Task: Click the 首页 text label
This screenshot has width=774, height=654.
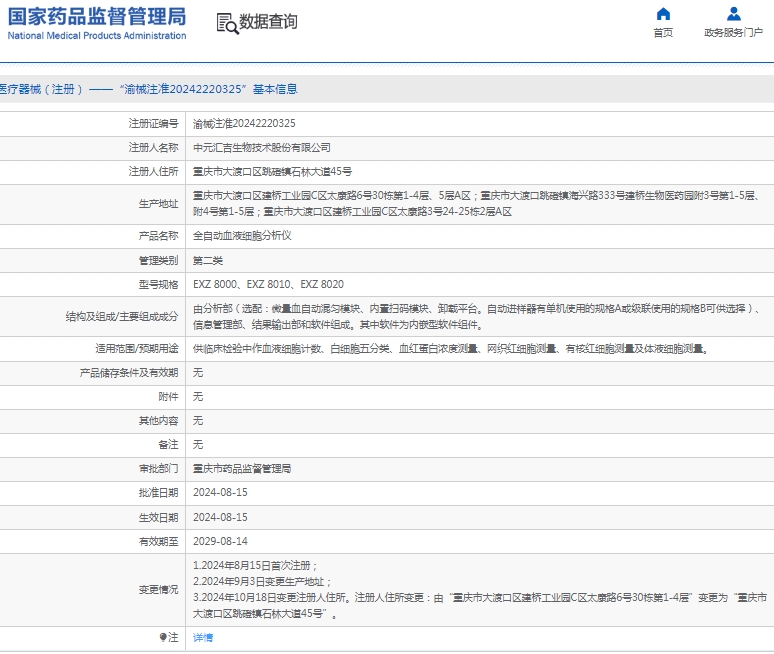Action: coord(663,33)
